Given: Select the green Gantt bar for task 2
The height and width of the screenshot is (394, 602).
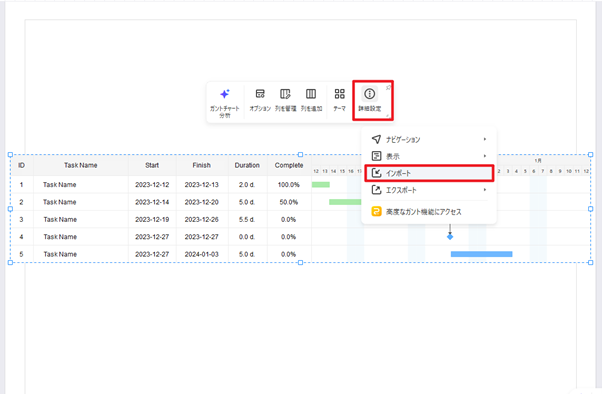Looking at the screenshot, I should click(345, 202).
